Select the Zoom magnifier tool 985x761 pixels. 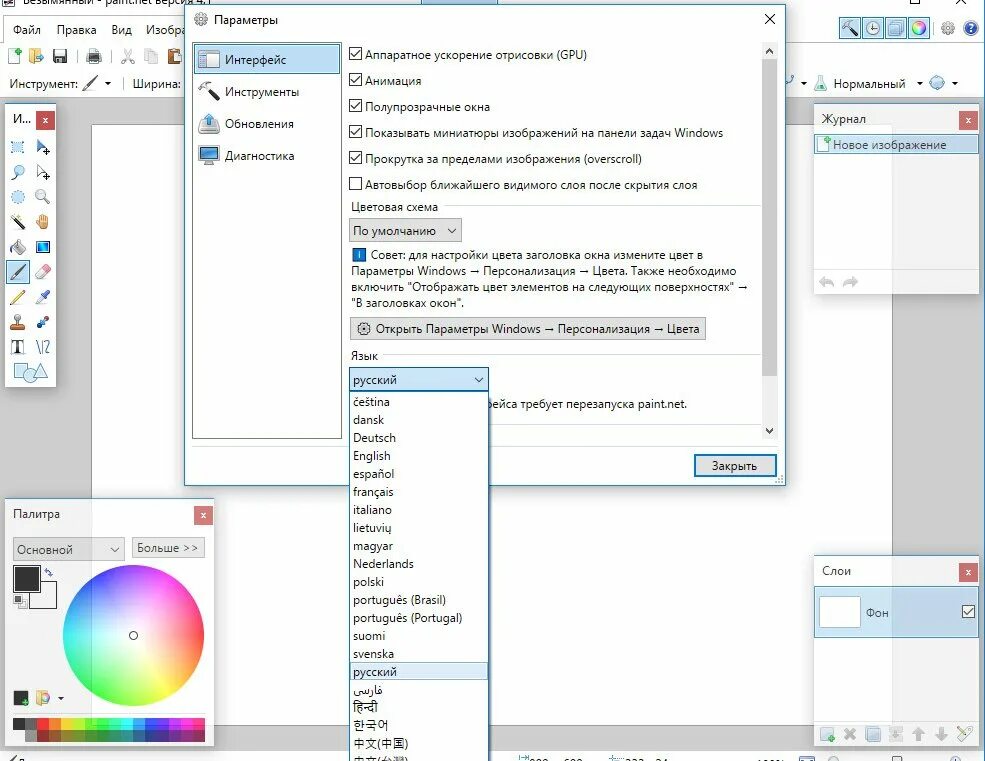43,197
